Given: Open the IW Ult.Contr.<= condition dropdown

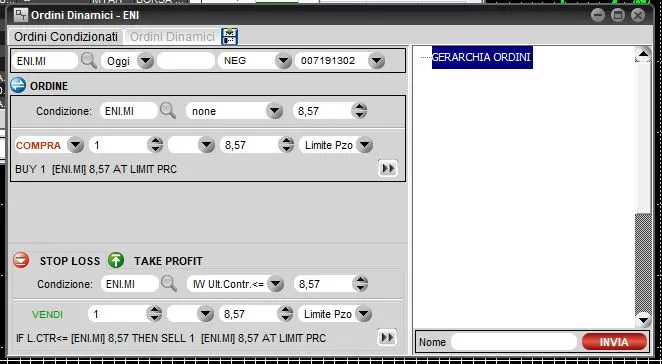Looking at the screenshot, I should point(275,284).
